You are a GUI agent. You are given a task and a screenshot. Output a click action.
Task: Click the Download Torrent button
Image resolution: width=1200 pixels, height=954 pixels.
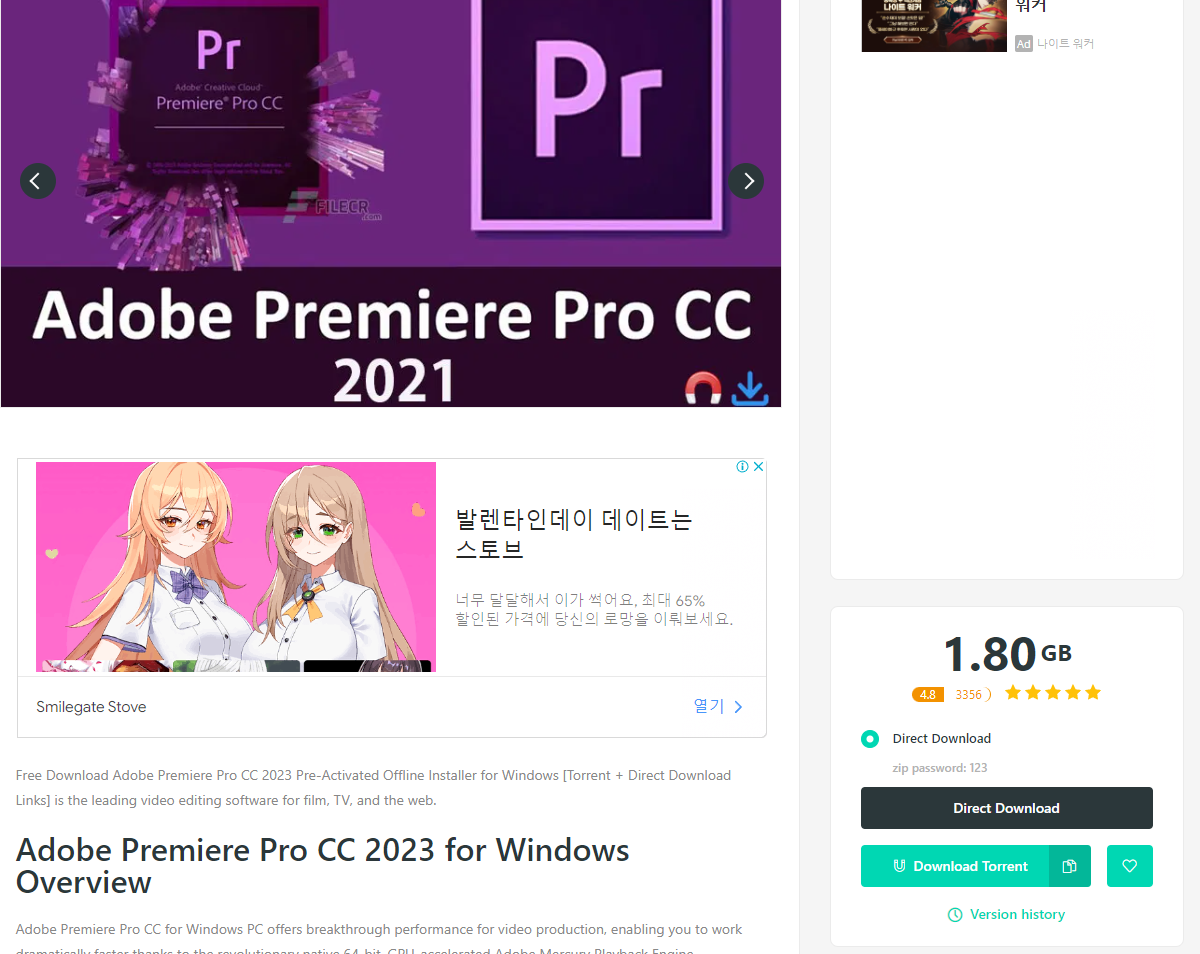click(x=955, y=866)
